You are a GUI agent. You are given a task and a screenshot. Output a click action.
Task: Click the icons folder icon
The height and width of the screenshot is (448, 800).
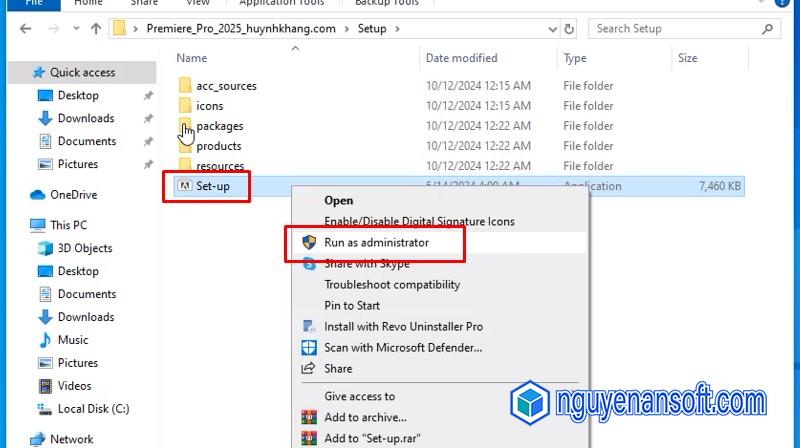[185, 106]
